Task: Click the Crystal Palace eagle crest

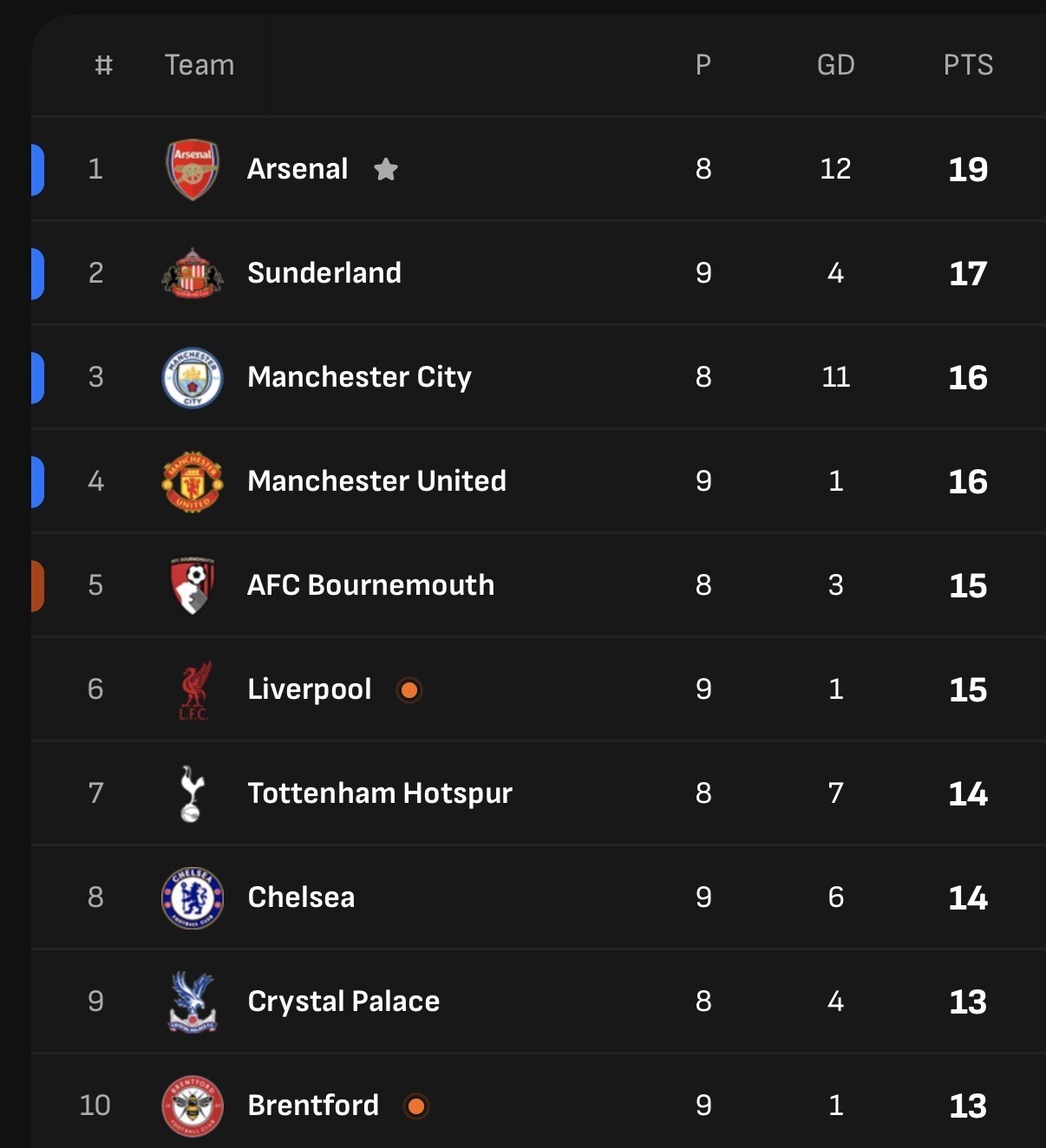Action: point(193,1001)
